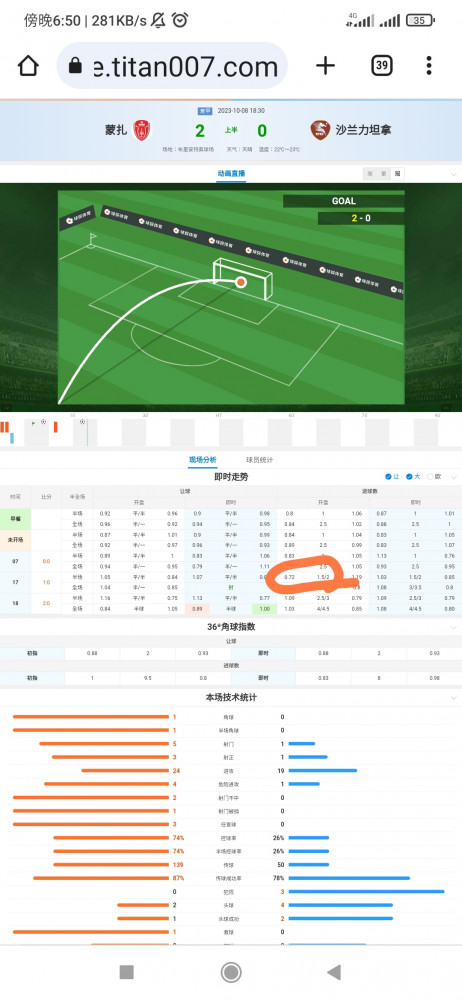Select the 现场分析 tab
Screen dimensions: 462x1000
(x=203, y=460)
